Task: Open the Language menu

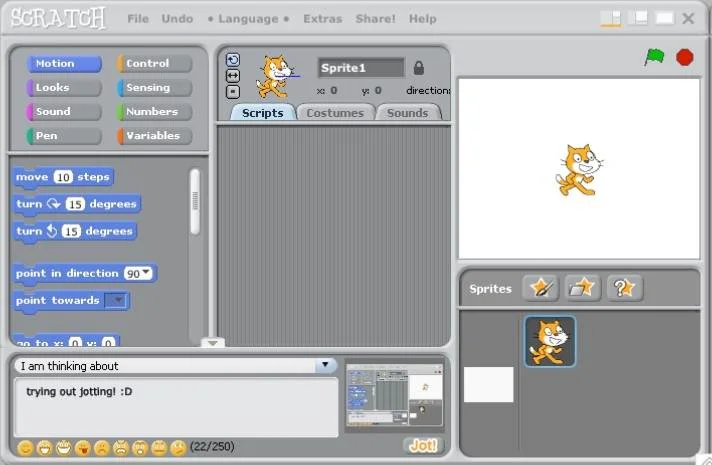Action: (x=248, y=19)
